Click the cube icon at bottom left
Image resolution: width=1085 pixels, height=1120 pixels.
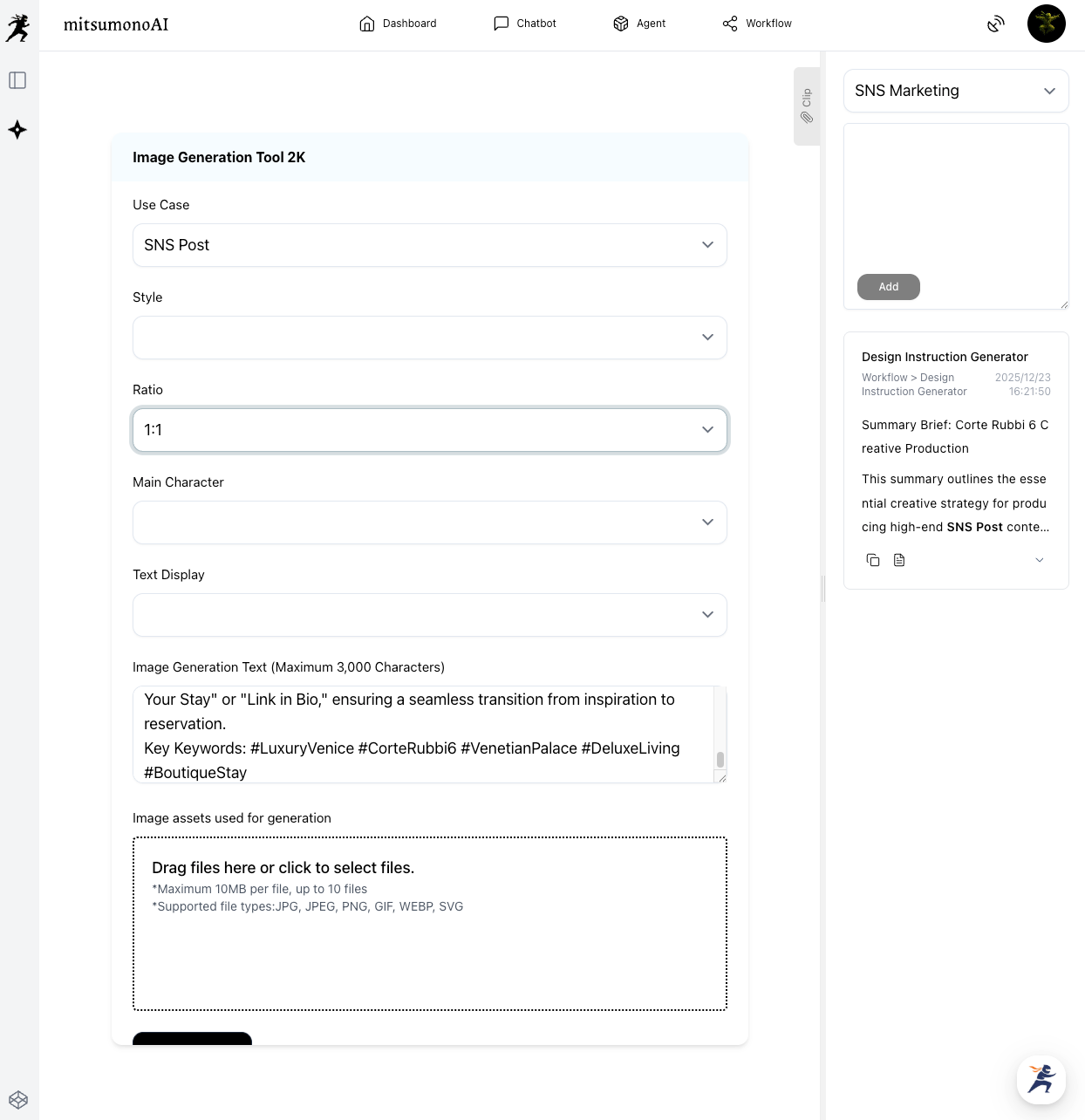tap(18, 1100)
